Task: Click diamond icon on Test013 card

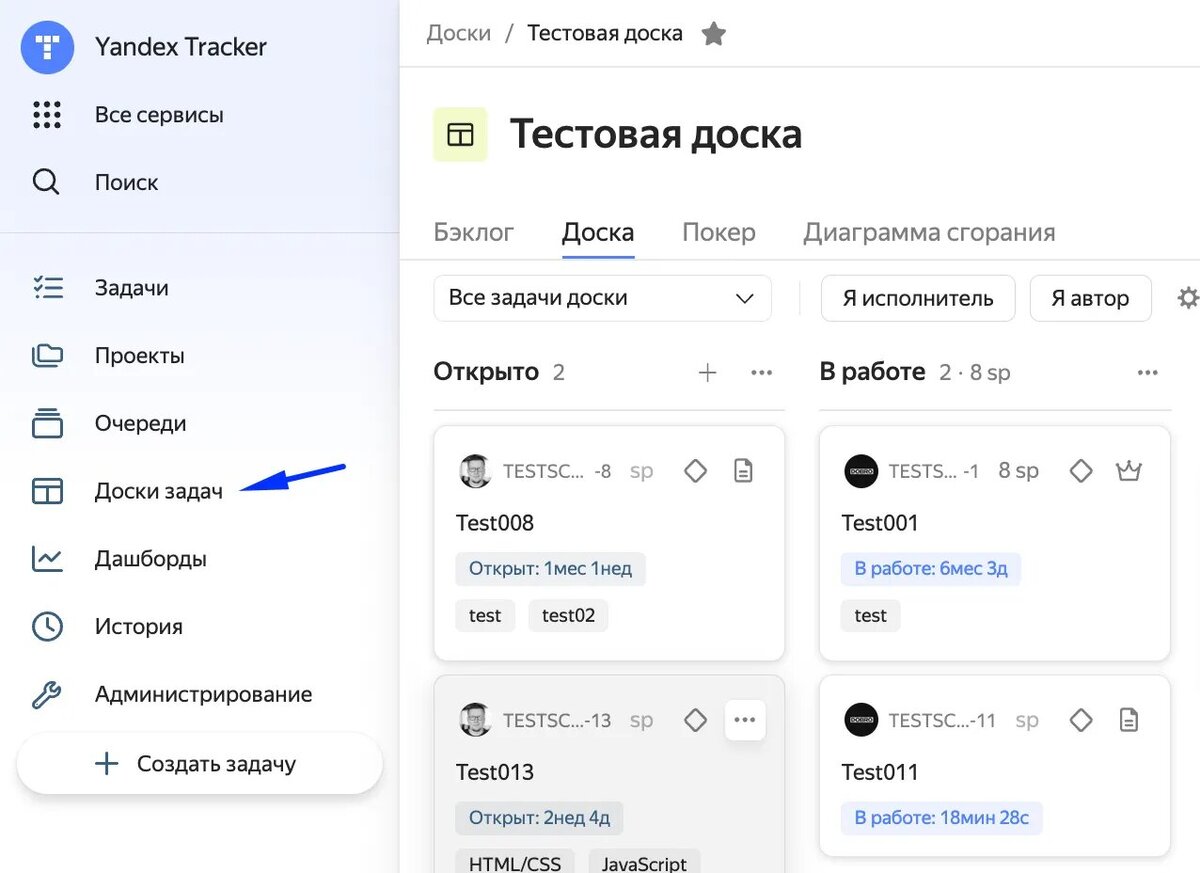Action: tap(695, 720)
